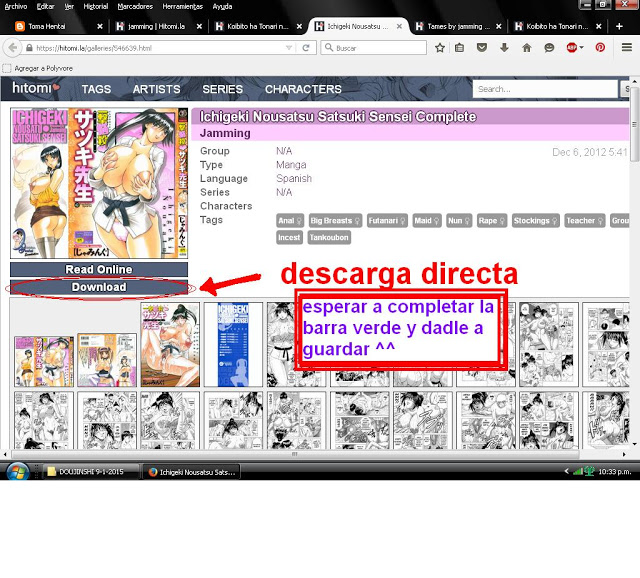The image size is (640, 578).
Task: Select the Stockings tag
Action: (536, 221)
